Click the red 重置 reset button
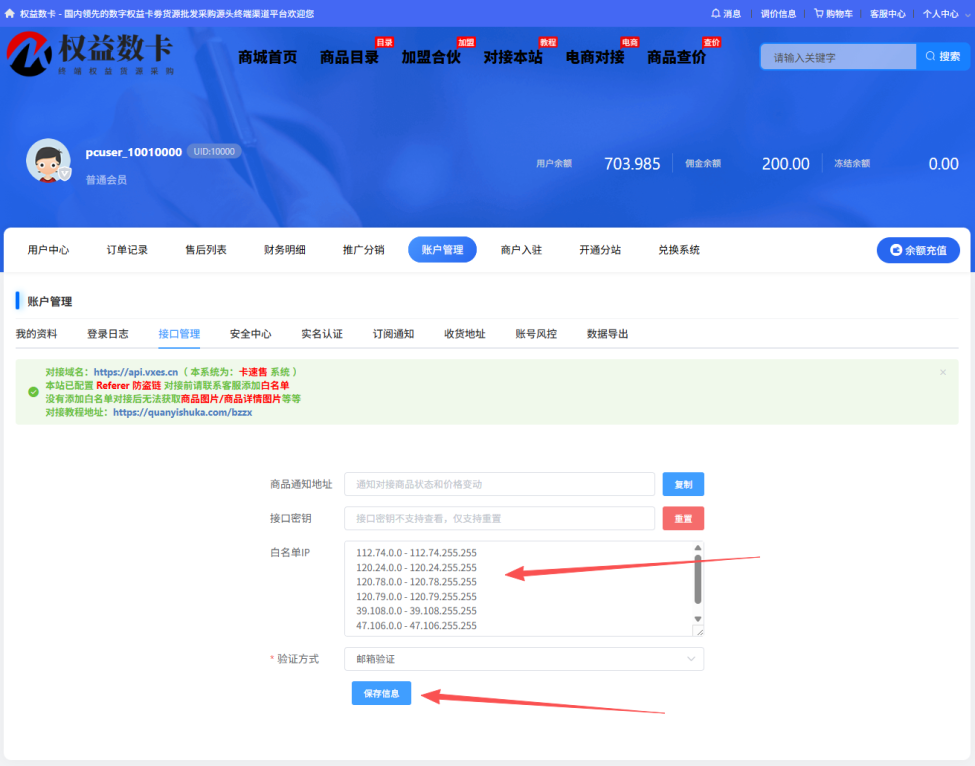The height and width of the screenshot is (766, 975). pos(683,519)
